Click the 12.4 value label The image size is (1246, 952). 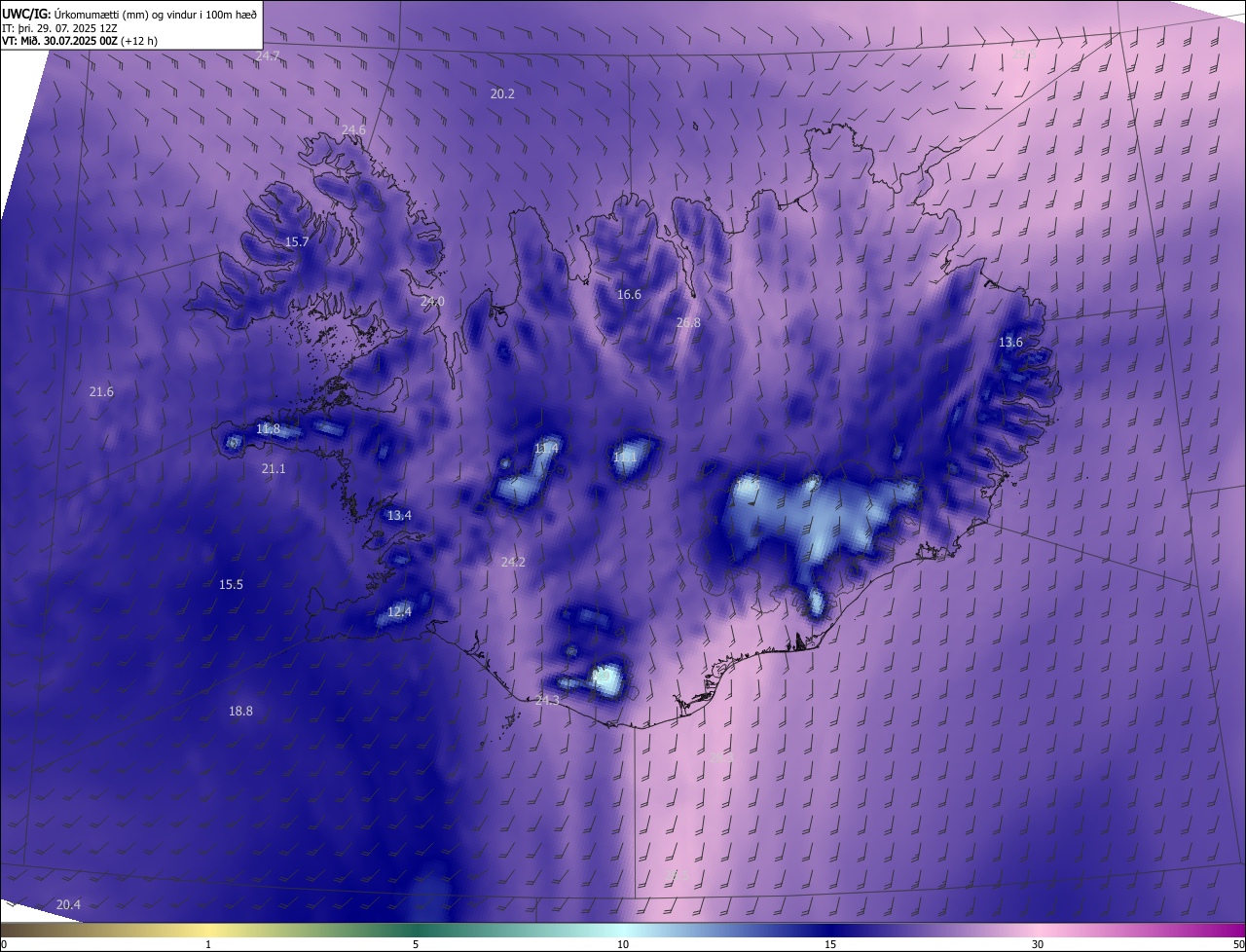(x=399, y=612)
